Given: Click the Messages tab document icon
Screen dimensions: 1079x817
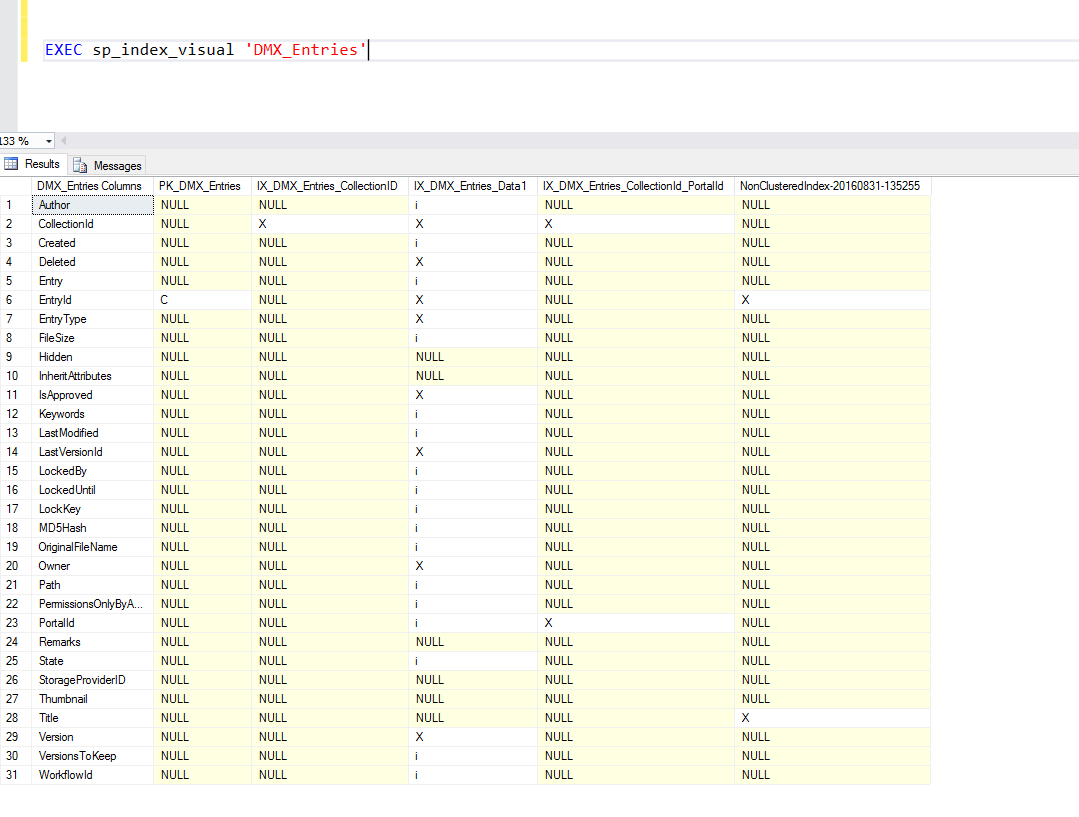Looking at the screenshot, I should (80, 165).
